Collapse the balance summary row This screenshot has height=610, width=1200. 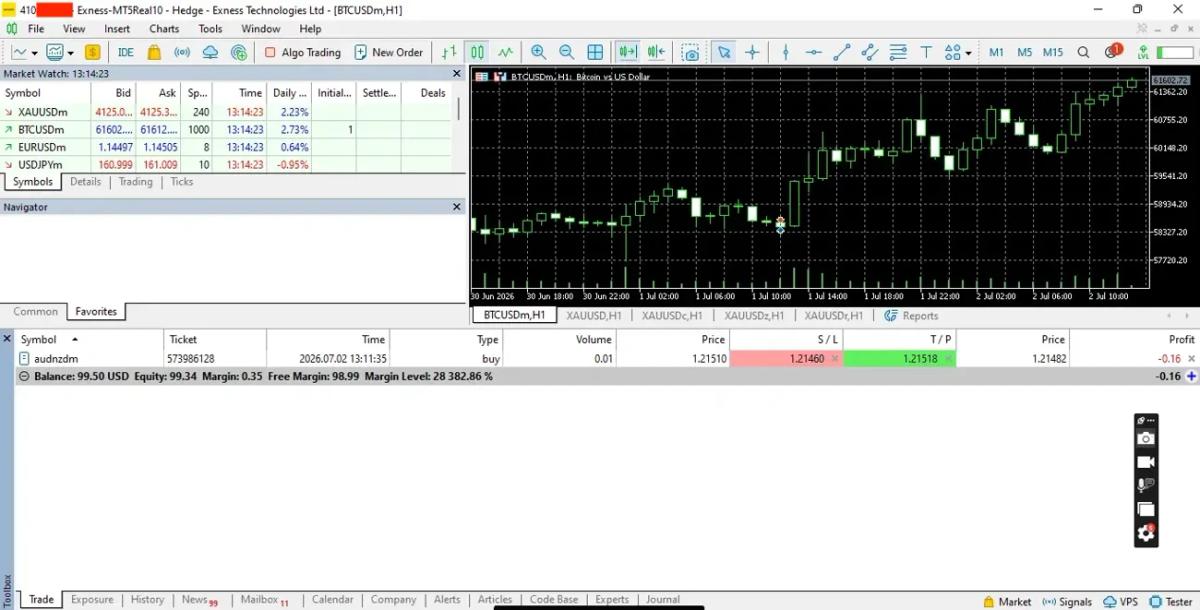[24, 377]
